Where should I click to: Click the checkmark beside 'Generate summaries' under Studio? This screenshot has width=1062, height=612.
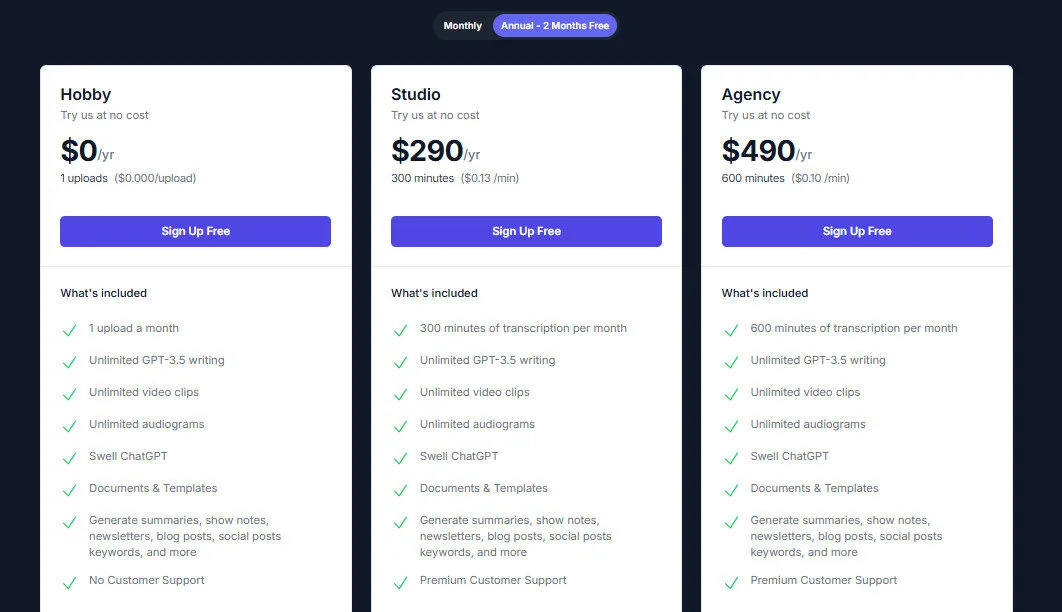(400, 522)
